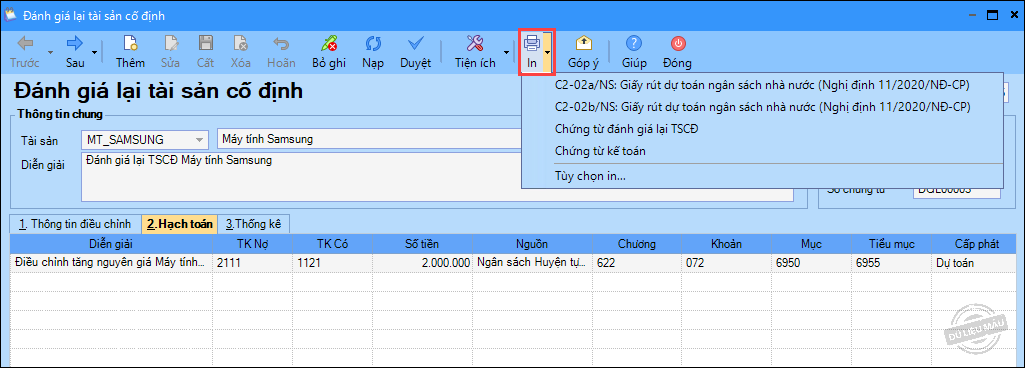
Task: Switch to Thông tin điều chỉnh tab
Action: [x=76, y=224]
